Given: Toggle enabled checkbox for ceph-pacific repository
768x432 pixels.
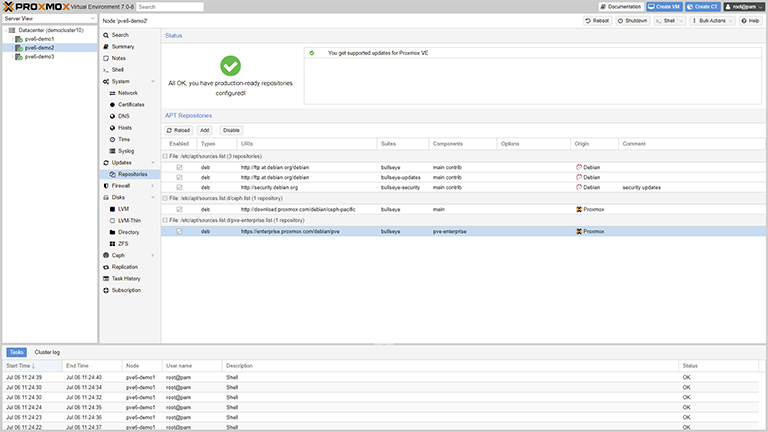Looking at the screenshot, I should click(x=179, y=209).
